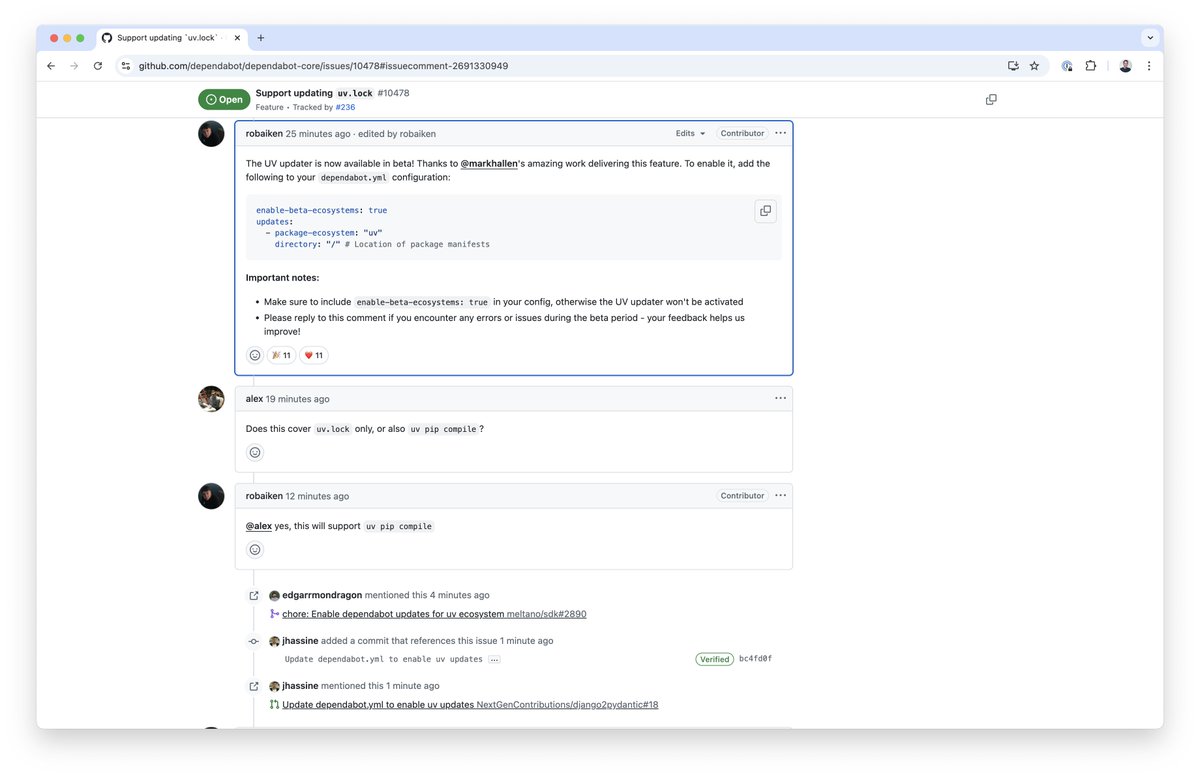This screenshot has width=1200, height=777.
Task: Click the green Open status badge
Action: [x=224, y=100]
